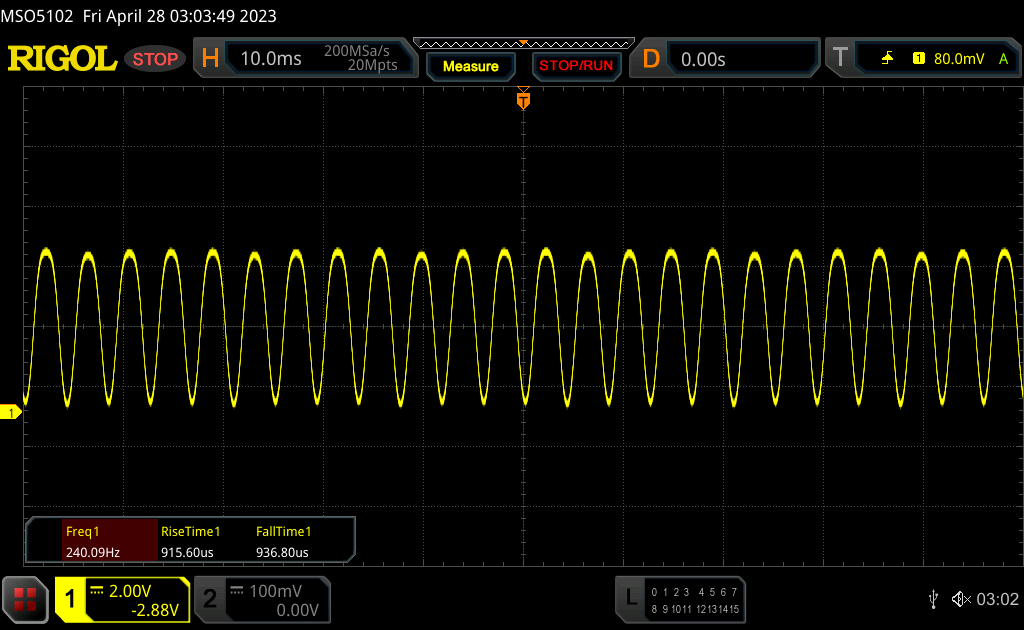
Task: Click the channel 1 DC coupling icon
Action: (97, 590)
